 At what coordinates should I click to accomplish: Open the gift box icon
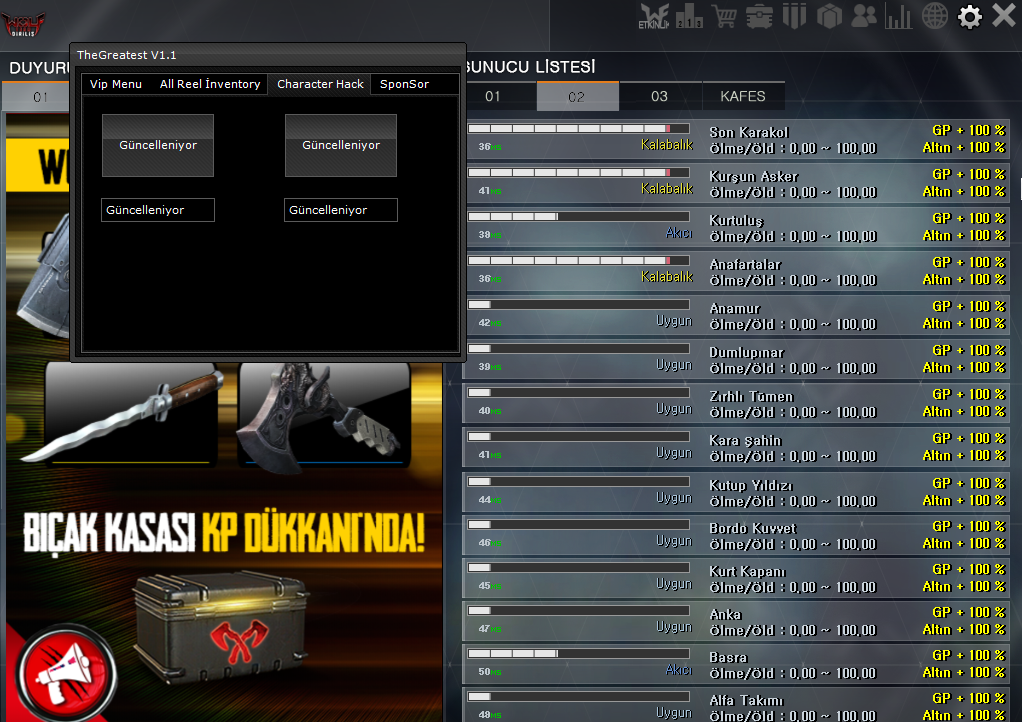[829, 16]
